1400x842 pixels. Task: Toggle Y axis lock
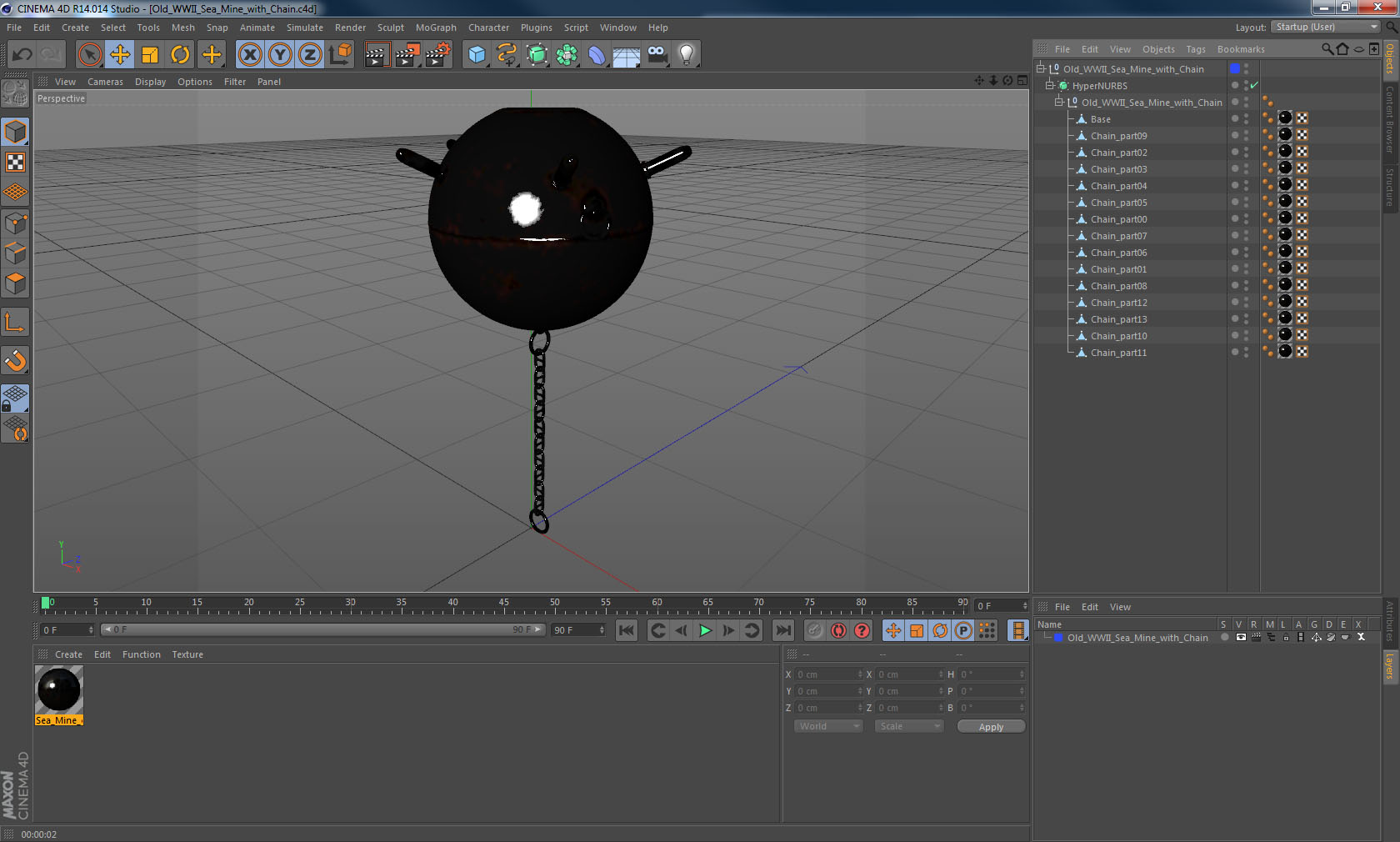coord(280,55)
